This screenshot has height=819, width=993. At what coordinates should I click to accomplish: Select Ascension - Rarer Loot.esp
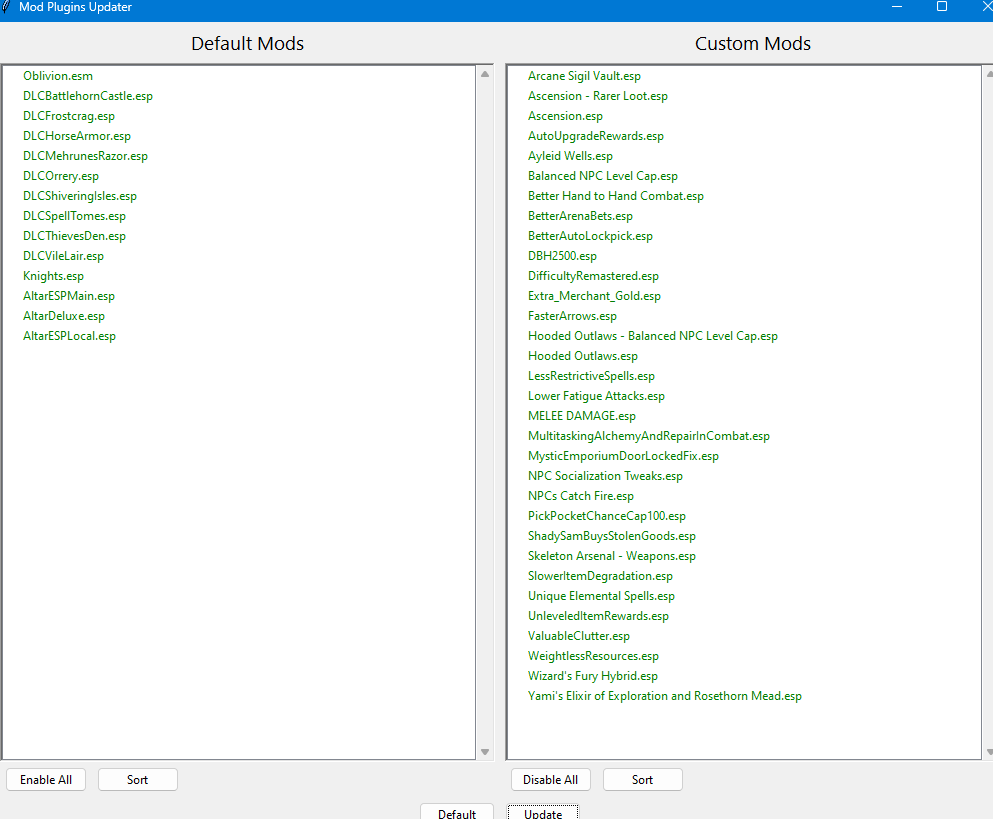tap(597, 96)
